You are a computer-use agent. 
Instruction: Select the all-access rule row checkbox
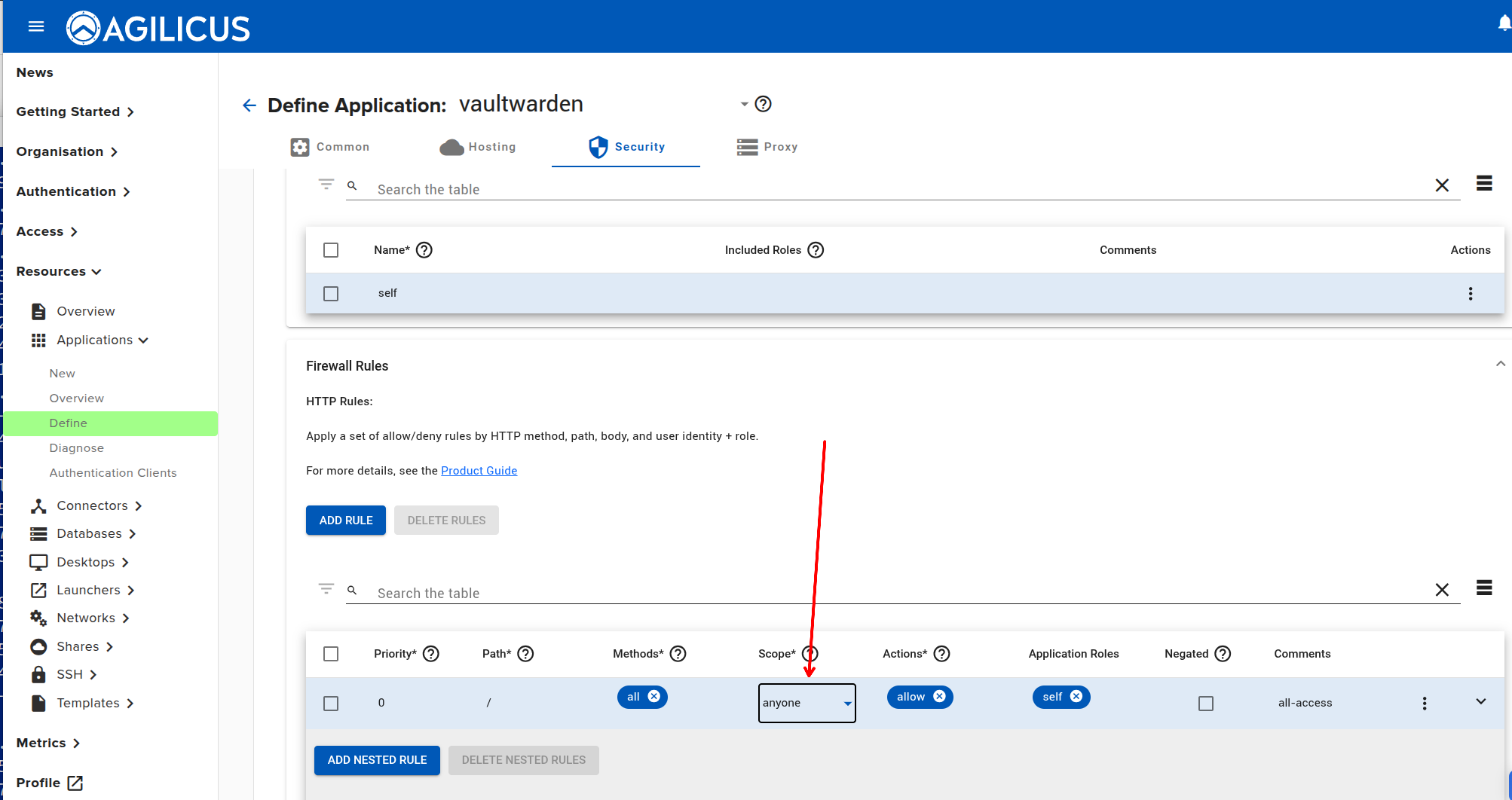331,704
